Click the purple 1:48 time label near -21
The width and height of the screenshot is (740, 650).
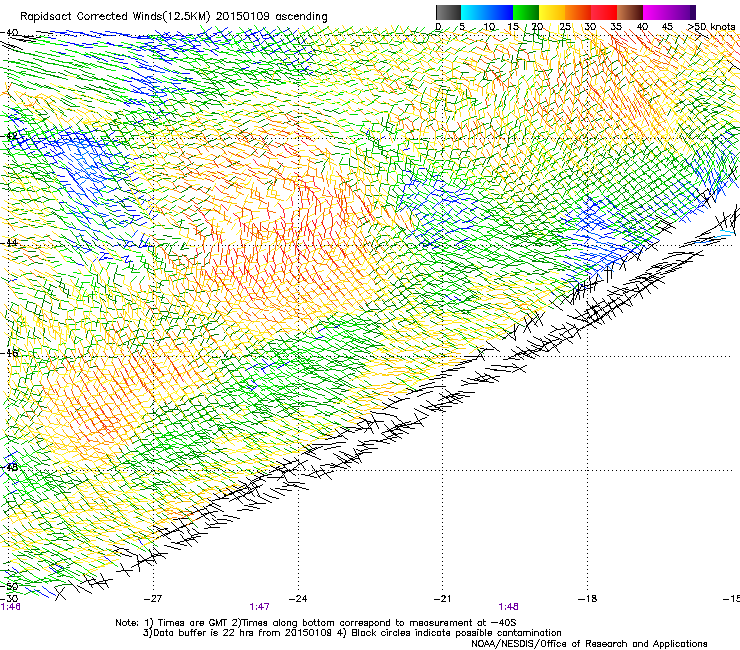(x=508, y=607)
